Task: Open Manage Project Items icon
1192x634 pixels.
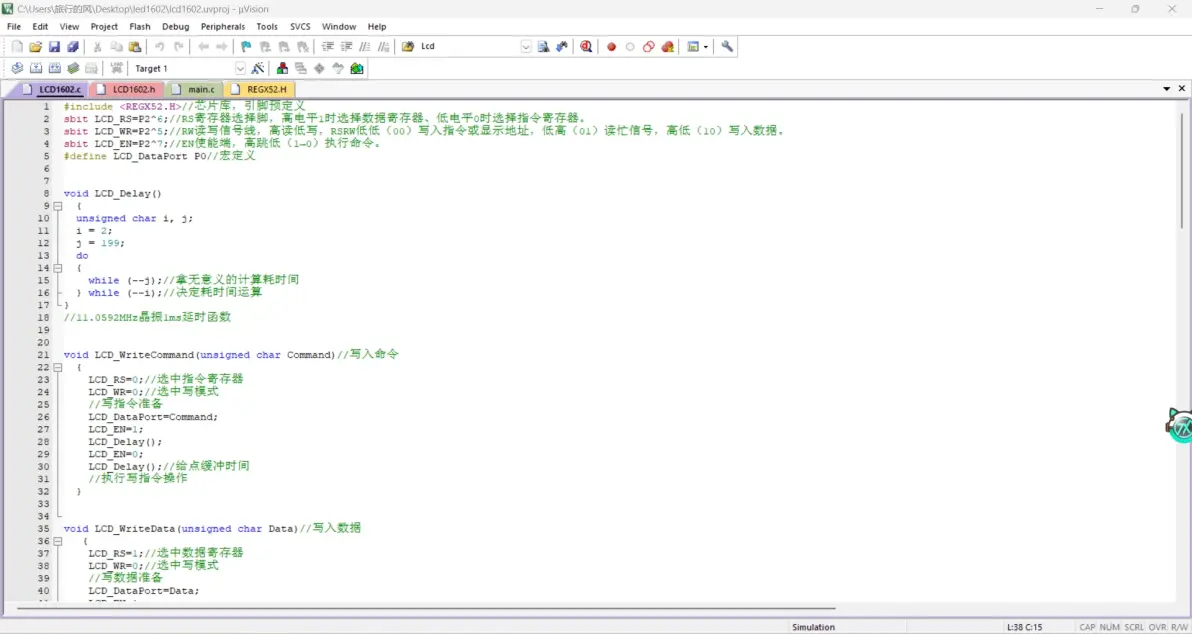Action: [282, 68]
